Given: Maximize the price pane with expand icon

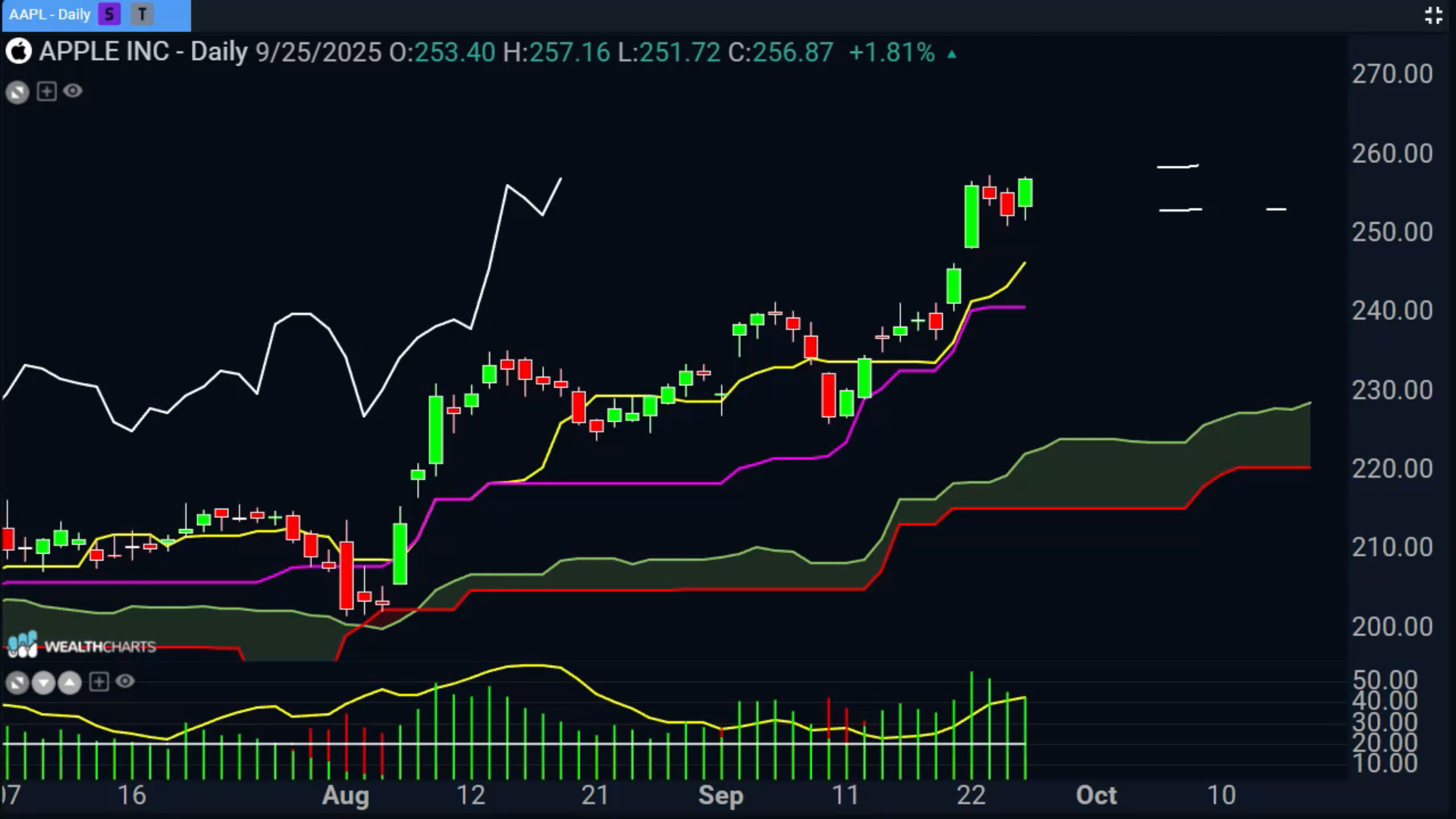Looking at the screenshot, I should click(x=17, y=93).
